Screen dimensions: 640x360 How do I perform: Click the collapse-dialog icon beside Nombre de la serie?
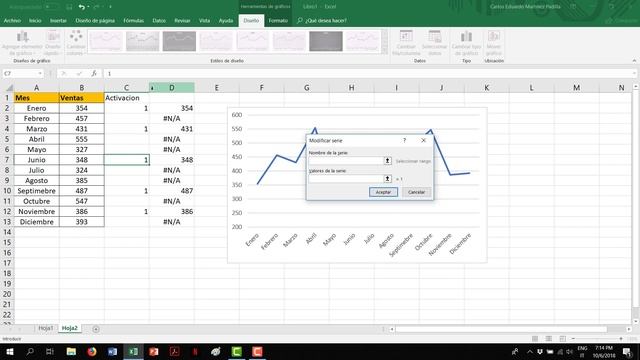pyautogui.click(x=387, y=161)
